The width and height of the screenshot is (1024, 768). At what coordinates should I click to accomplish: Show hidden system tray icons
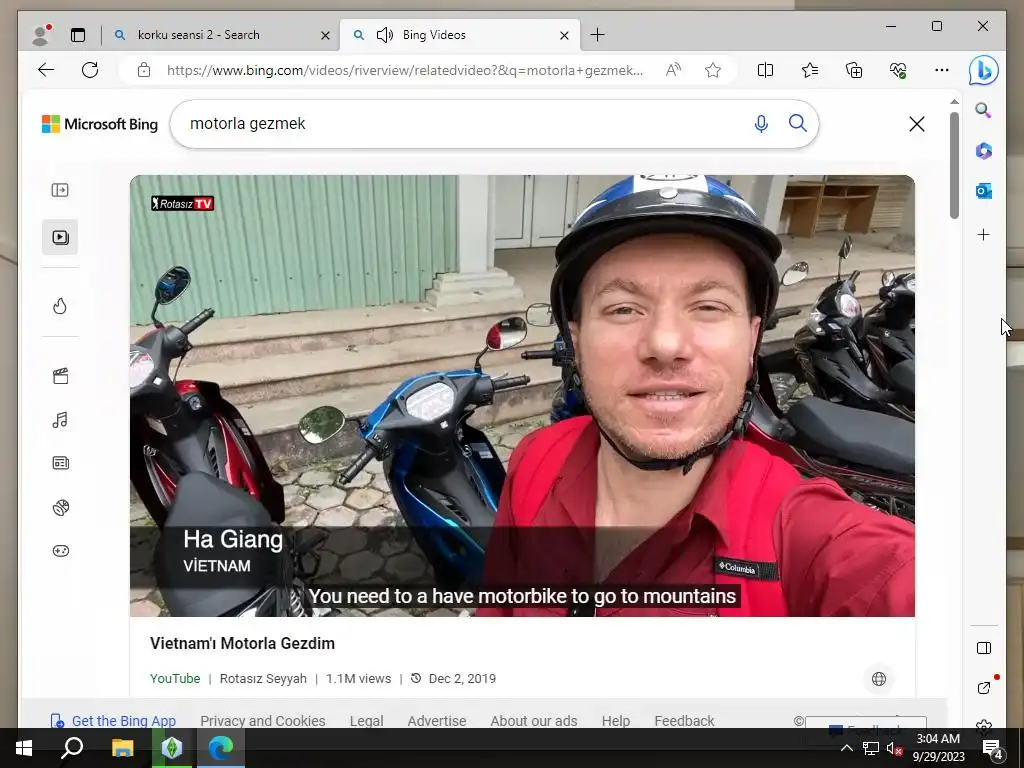click(x=846, y=748)
